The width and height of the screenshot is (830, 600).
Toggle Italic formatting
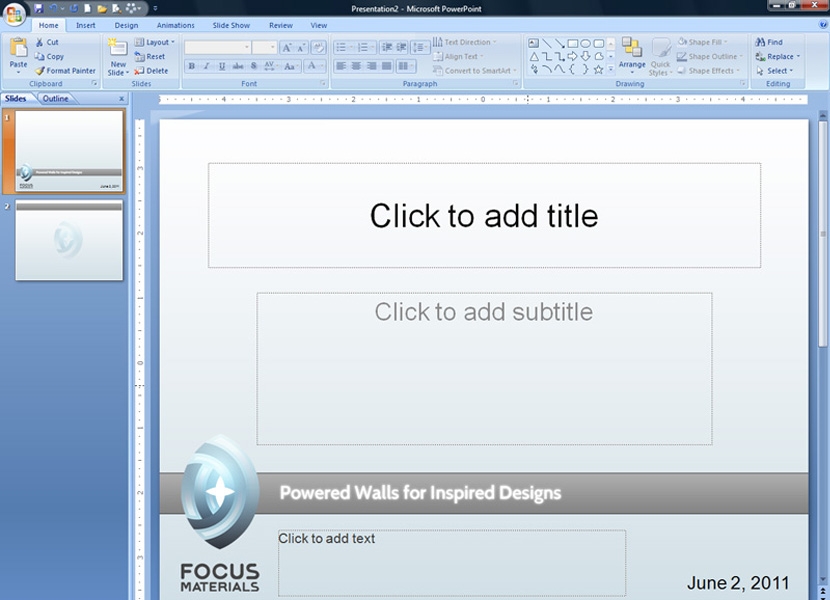point(206,66)
